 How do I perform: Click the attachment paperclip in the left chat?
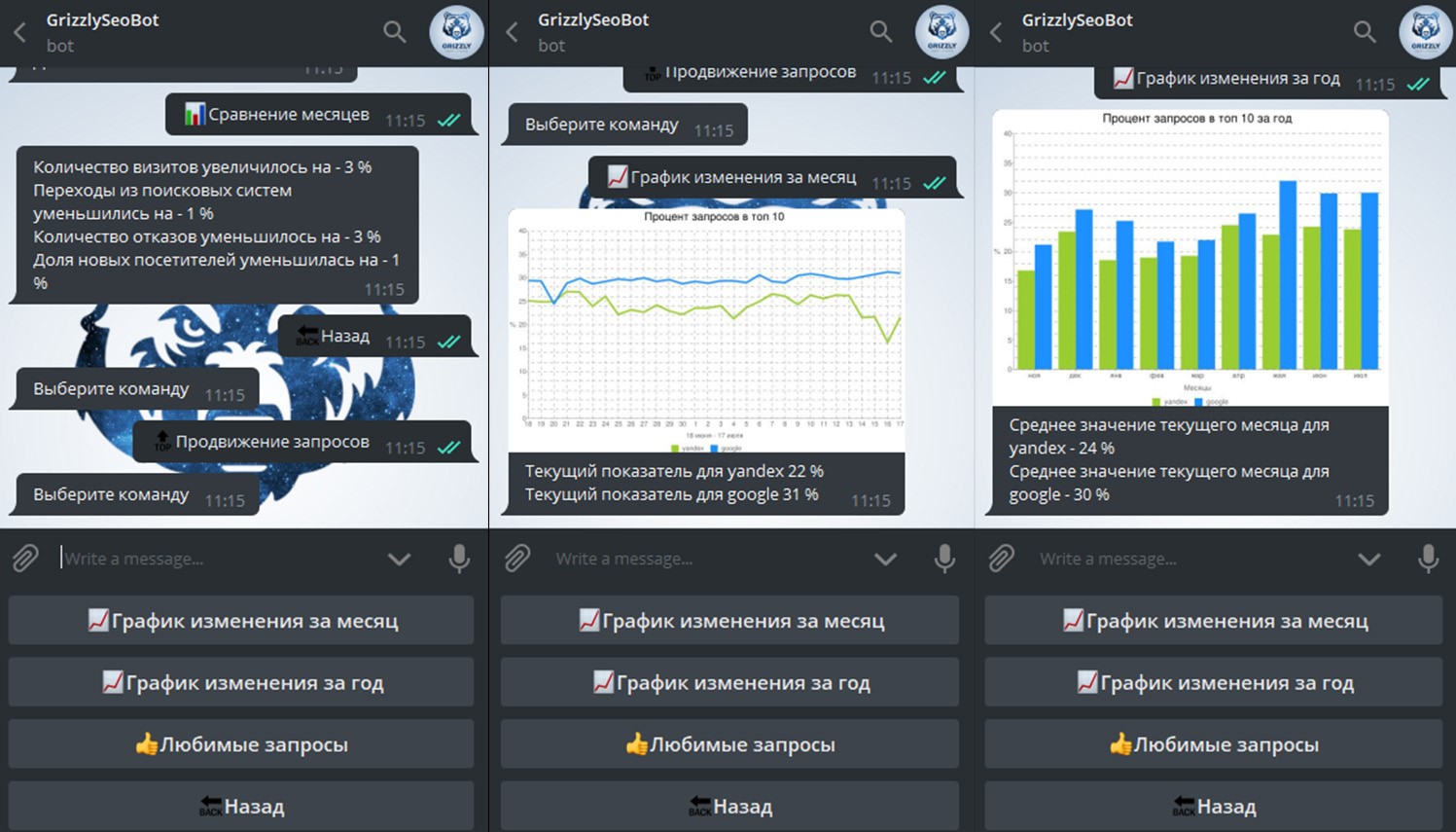tap(26, 559)
